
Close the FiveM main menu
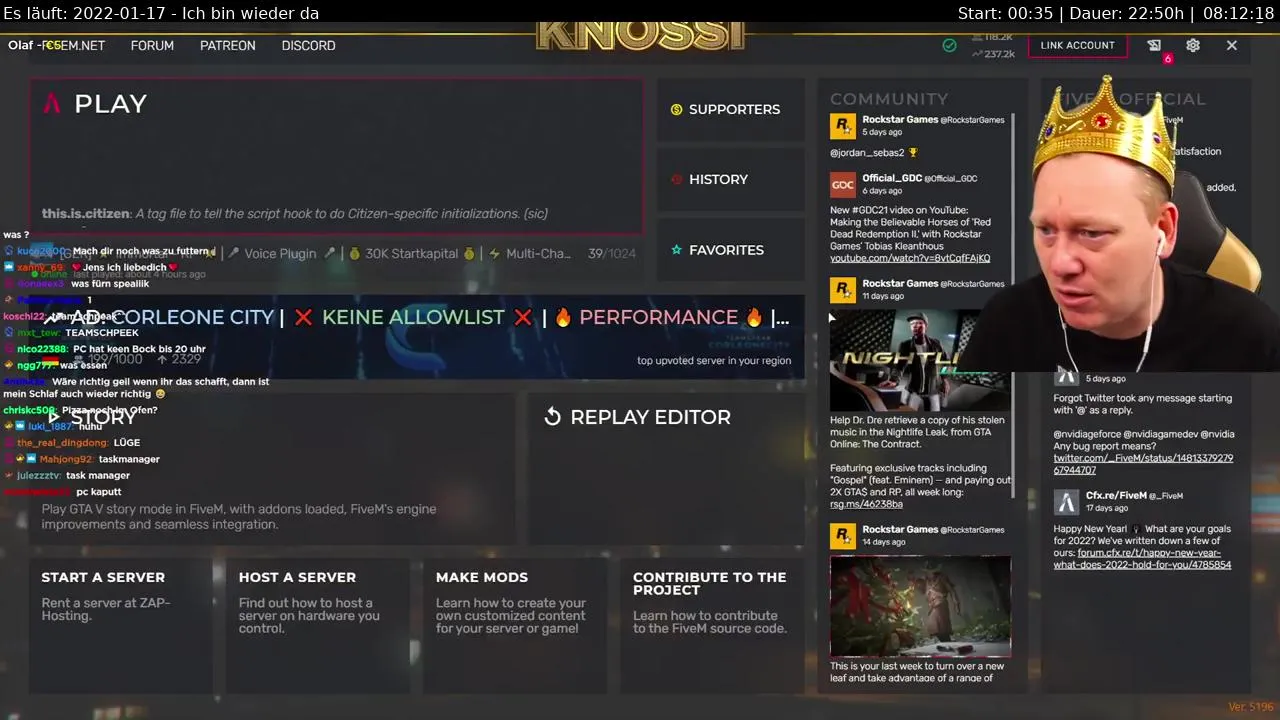(1232, 45)
